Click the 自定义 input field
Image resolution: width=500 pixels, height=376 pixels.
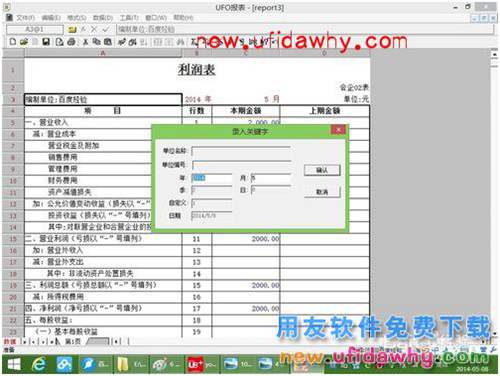pyautogui.click(x=212, y=203)
